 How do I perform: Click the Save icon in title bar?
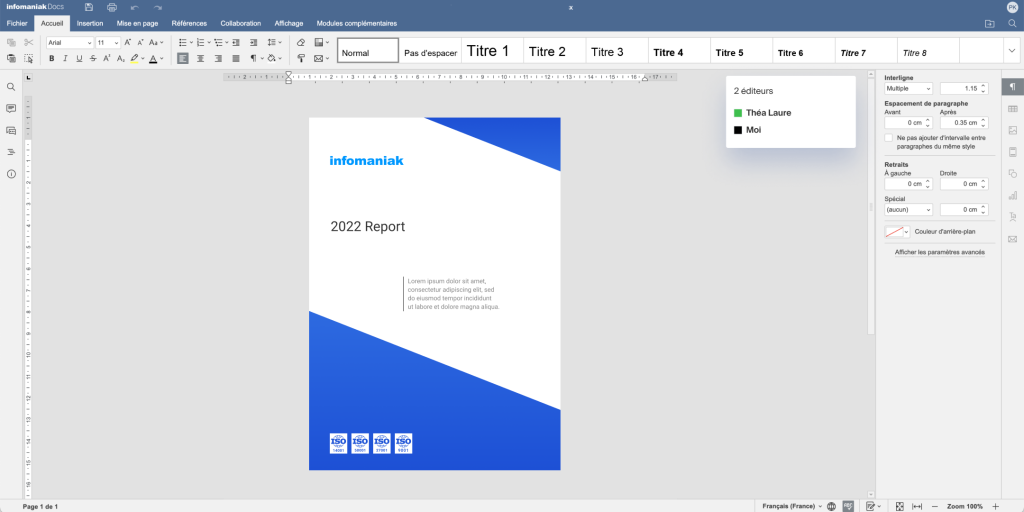[89, 7]
